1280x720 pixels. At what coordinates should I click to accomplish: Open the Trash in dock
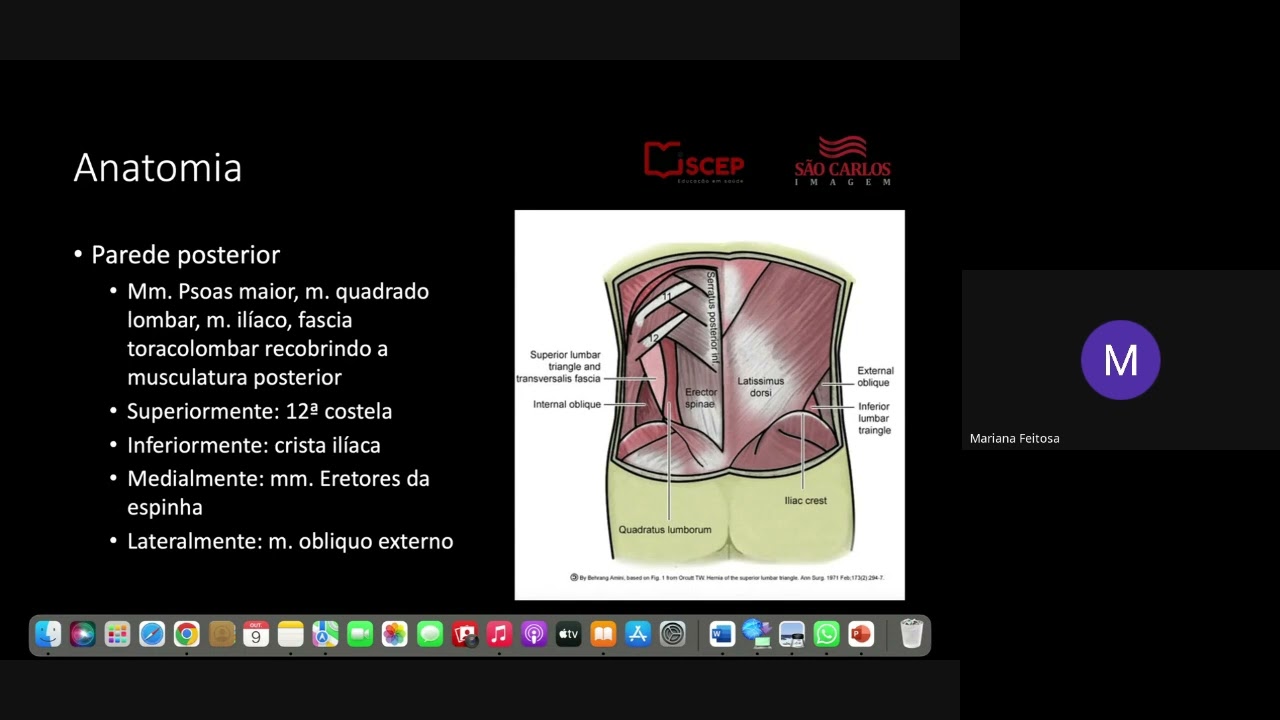911,634
